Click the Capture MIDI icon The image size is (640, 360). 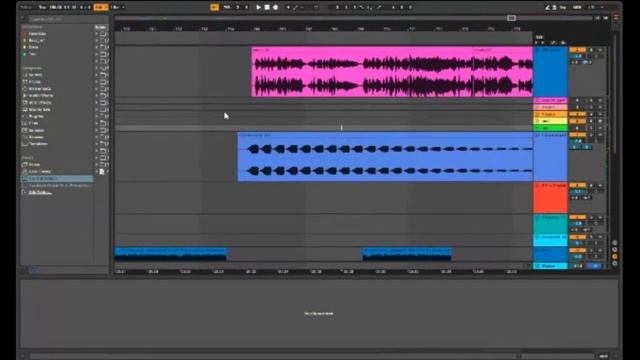pos(316,7)
